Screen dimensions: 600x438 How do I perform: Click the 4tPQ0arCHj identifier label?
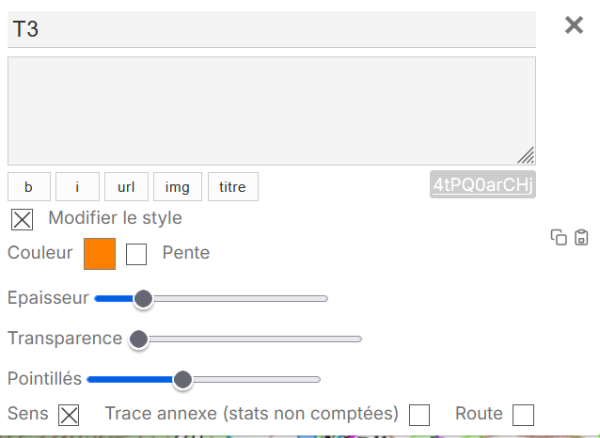[483, 185]
